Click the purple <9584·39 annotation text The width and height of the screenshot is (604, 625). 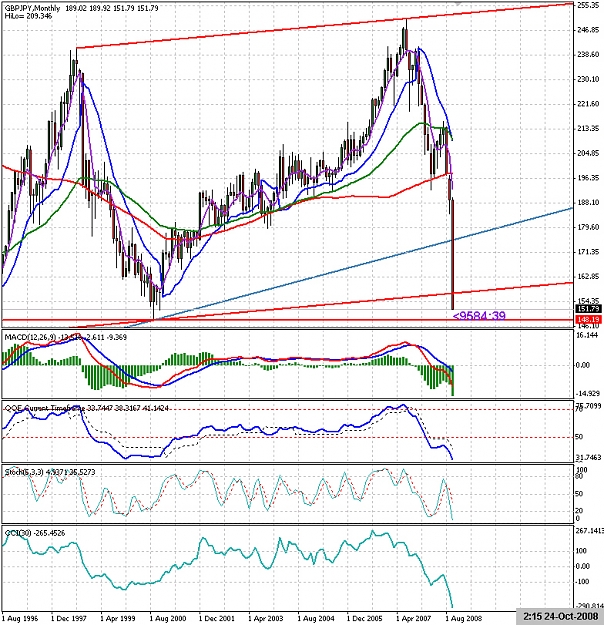tap(479, 316)
